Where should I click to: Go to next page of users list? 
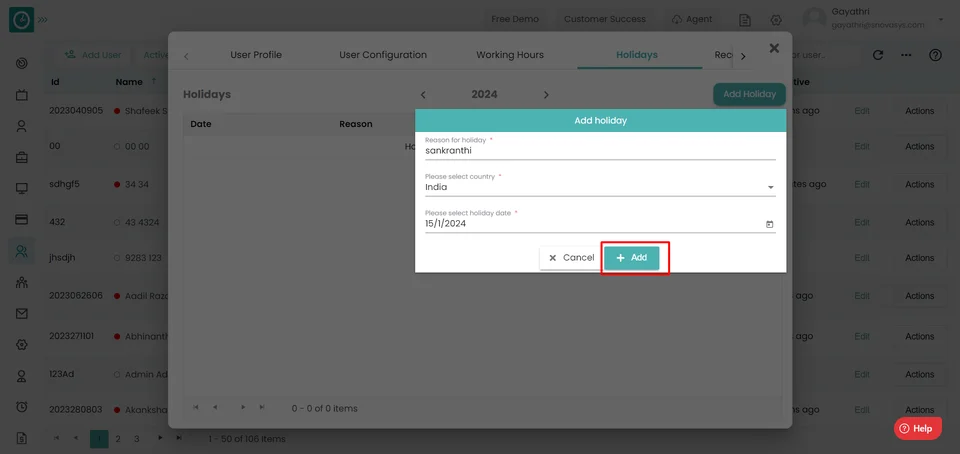pos(160,438)
